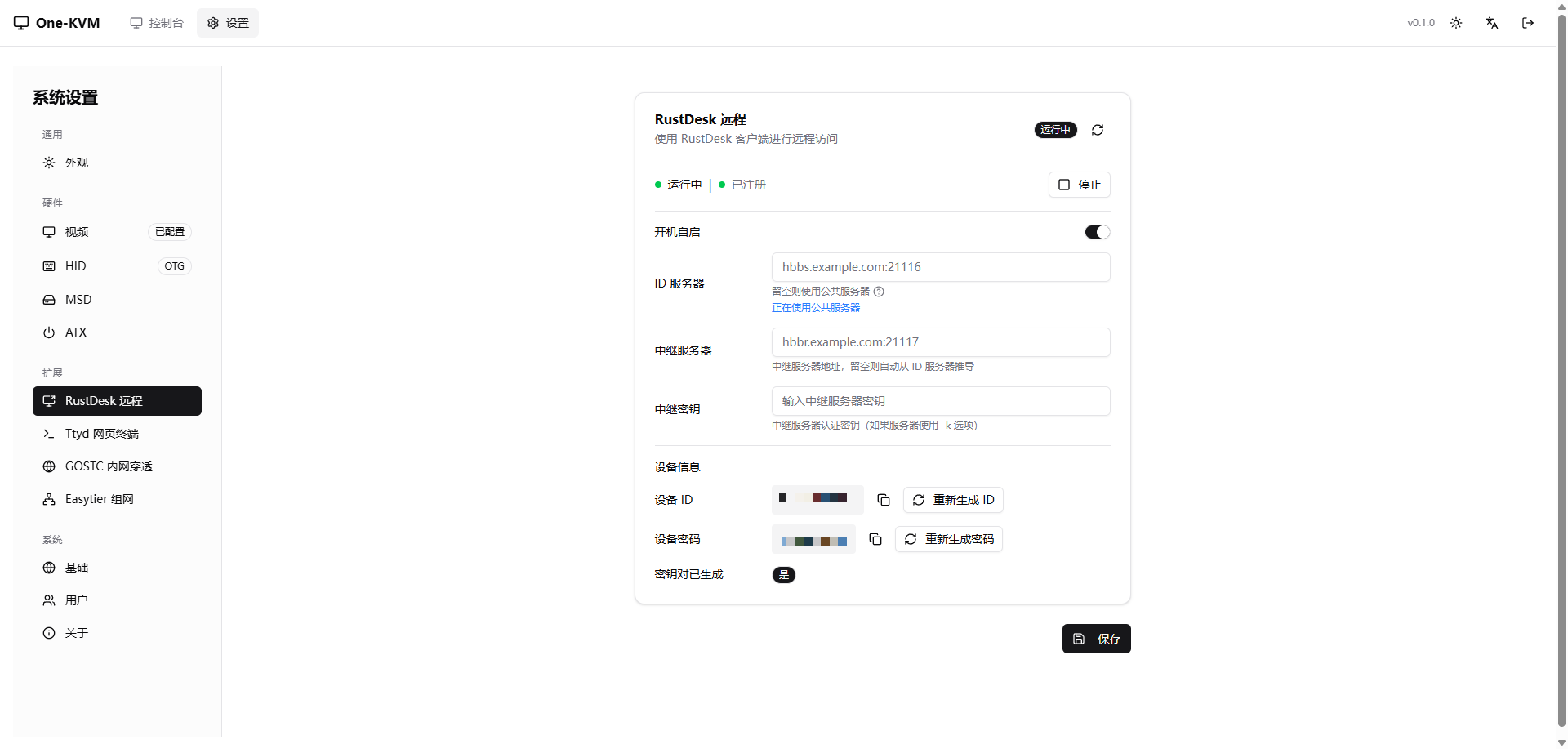Click 重新生成密码 button

pyautogui.click(x=949, y=539)
